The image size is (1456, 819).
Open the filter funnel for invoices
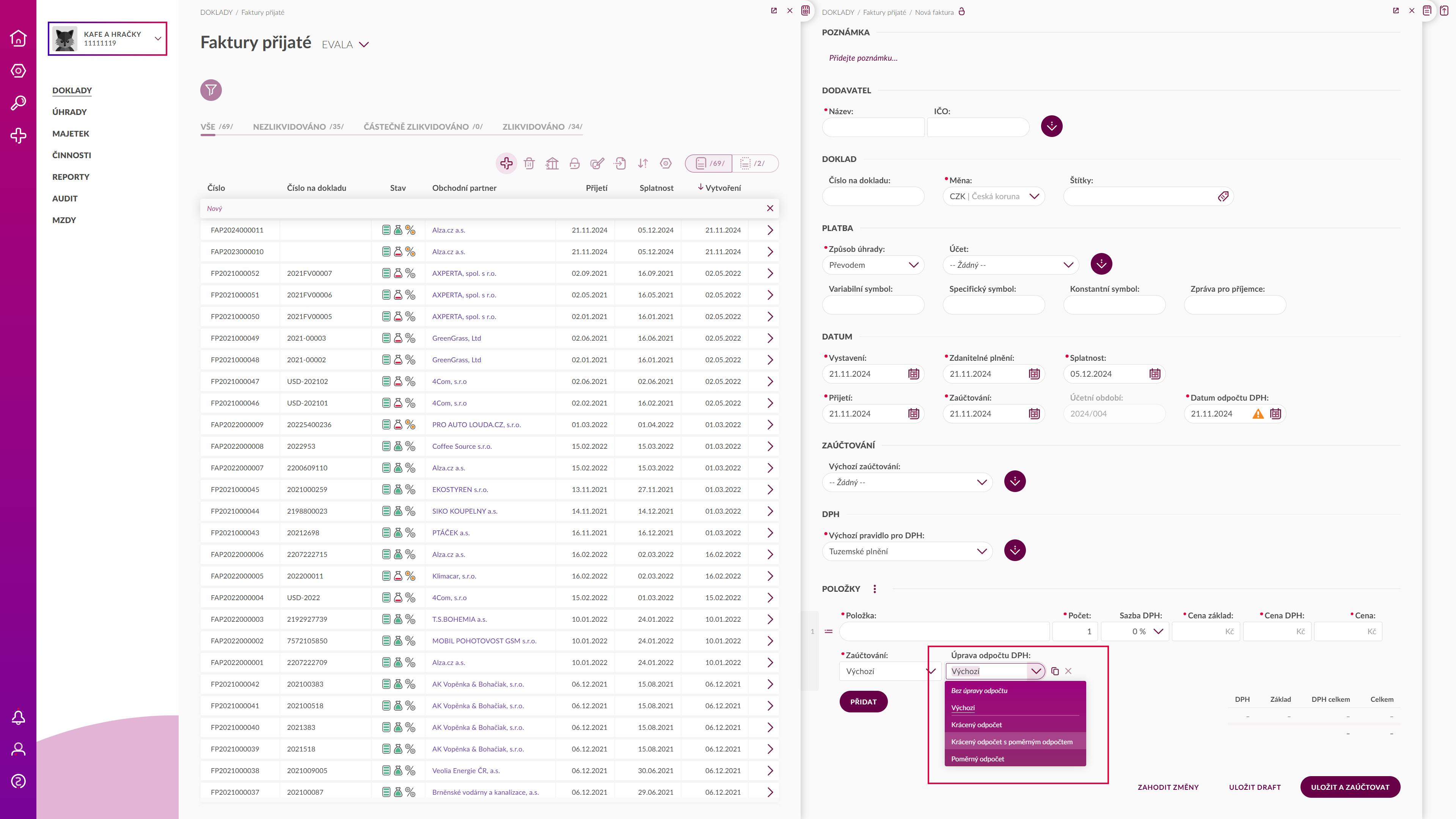pos(211,90)
